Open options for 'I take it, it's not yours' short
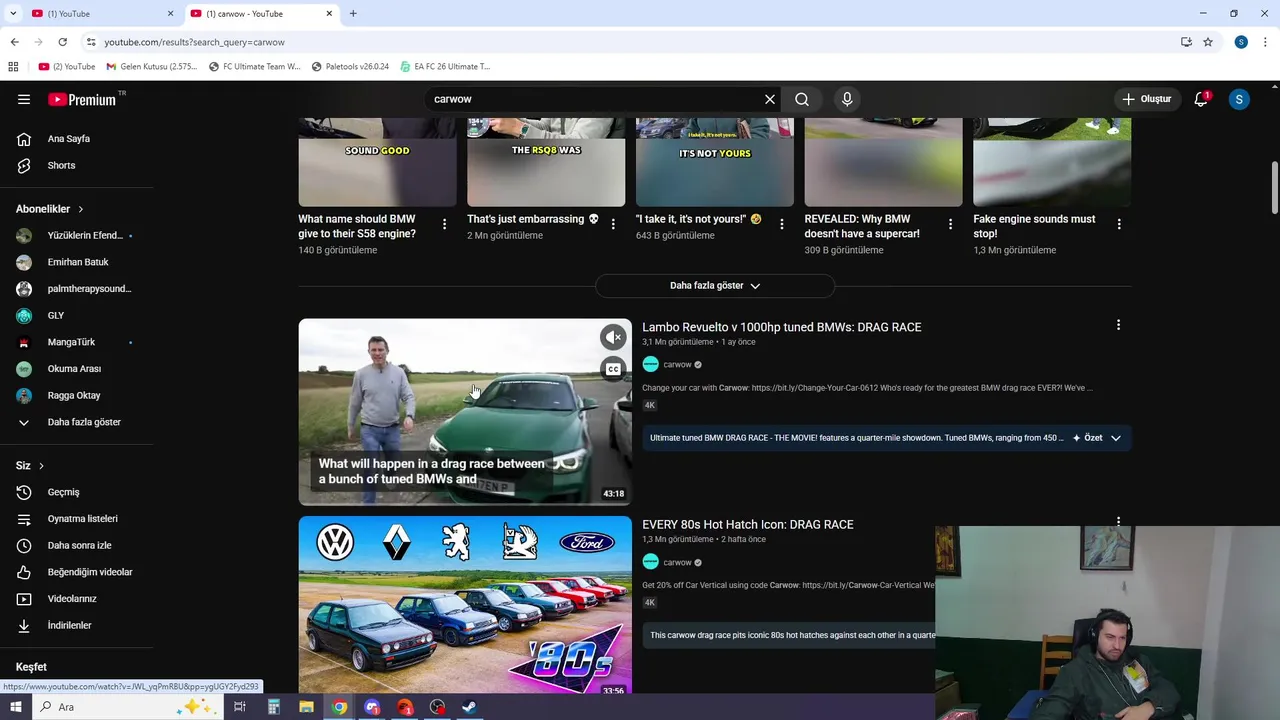The width and height of the screenshot is (1280, 720). [x=782, y=225]
